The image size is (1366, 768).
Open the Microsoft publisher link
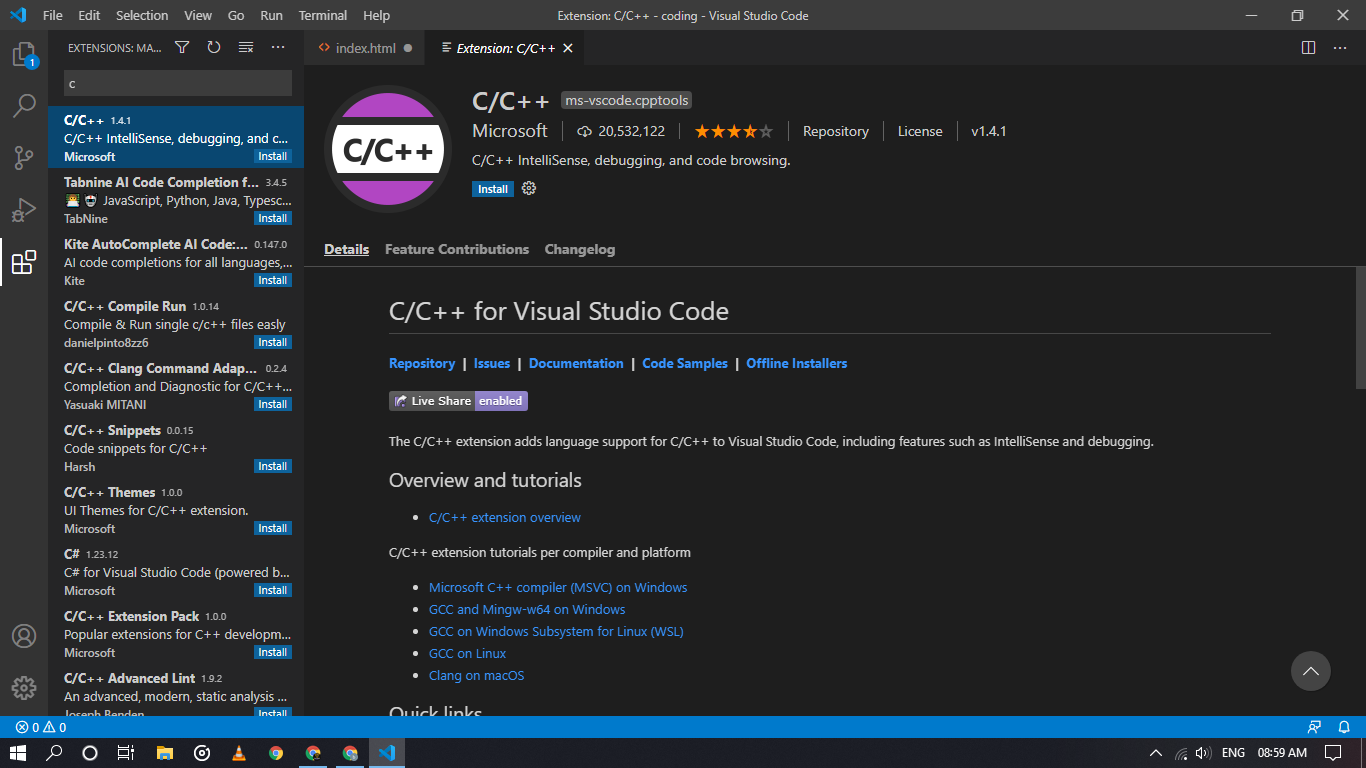(x=510, y=131)
